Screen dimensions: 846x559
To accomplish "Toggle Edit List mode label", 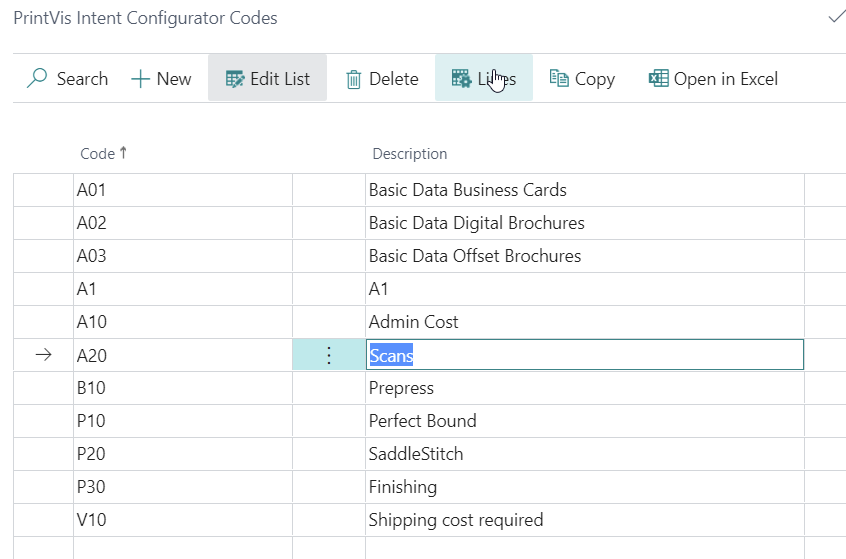I will 280,79.
